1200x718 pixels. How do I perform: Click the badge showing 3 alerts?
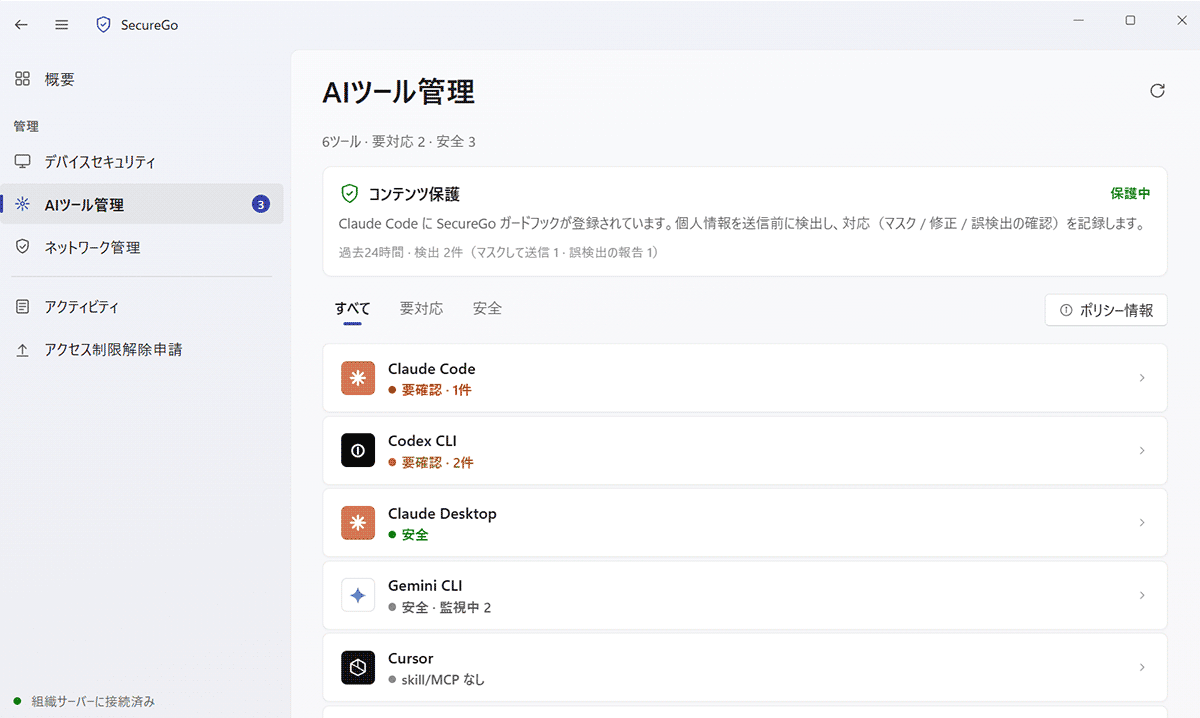[261, 205]
